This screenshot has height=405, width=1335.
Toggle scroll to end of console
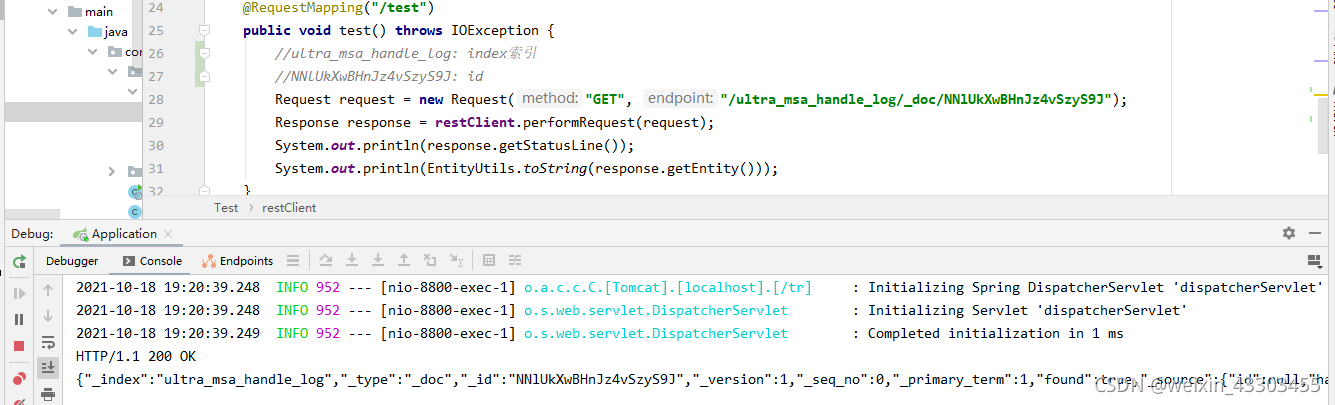[x=48, y=369]
